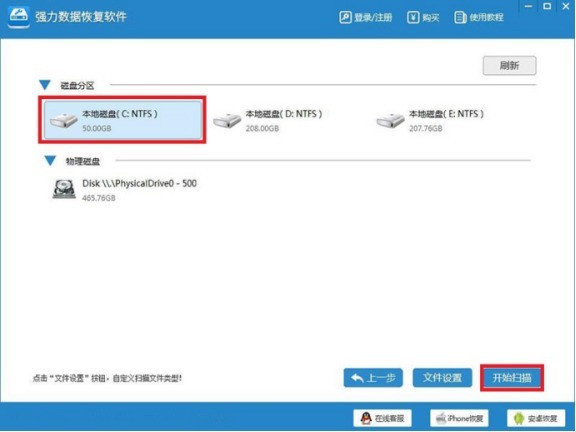Click the app logo icon in title bar
This screenshot has width=576, height=432.
coord(18,16)
